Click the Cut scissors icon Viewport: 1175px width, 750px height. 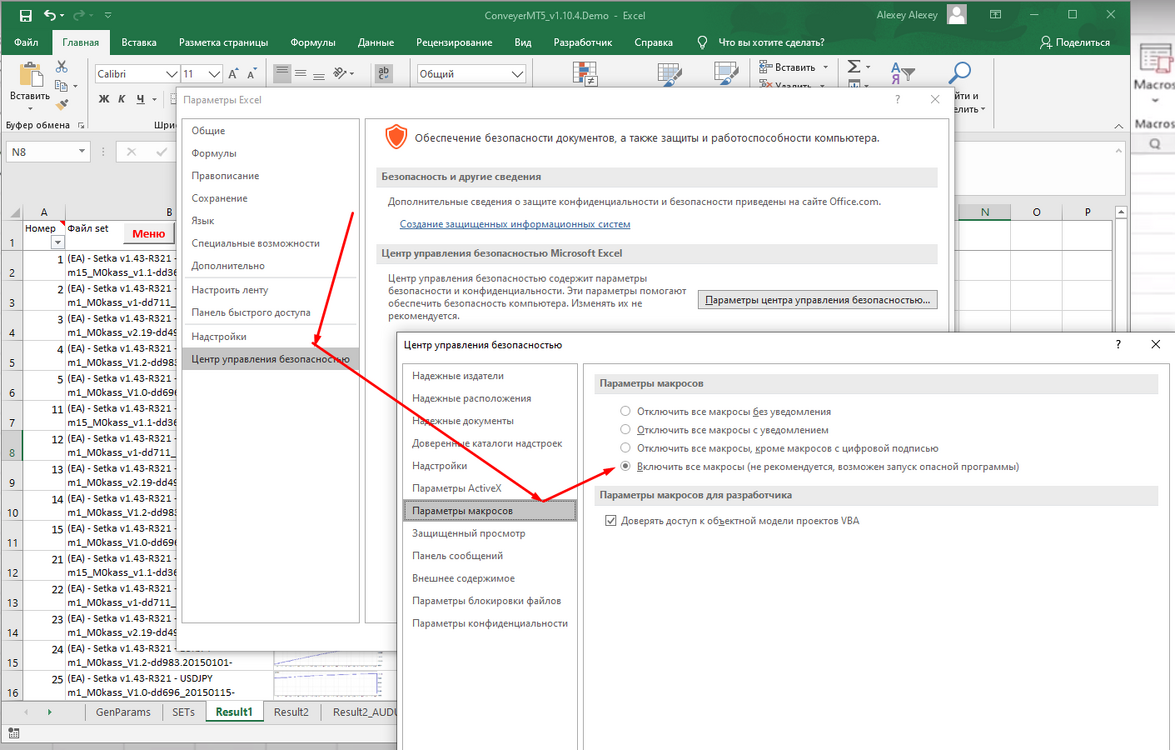point(61,67)
